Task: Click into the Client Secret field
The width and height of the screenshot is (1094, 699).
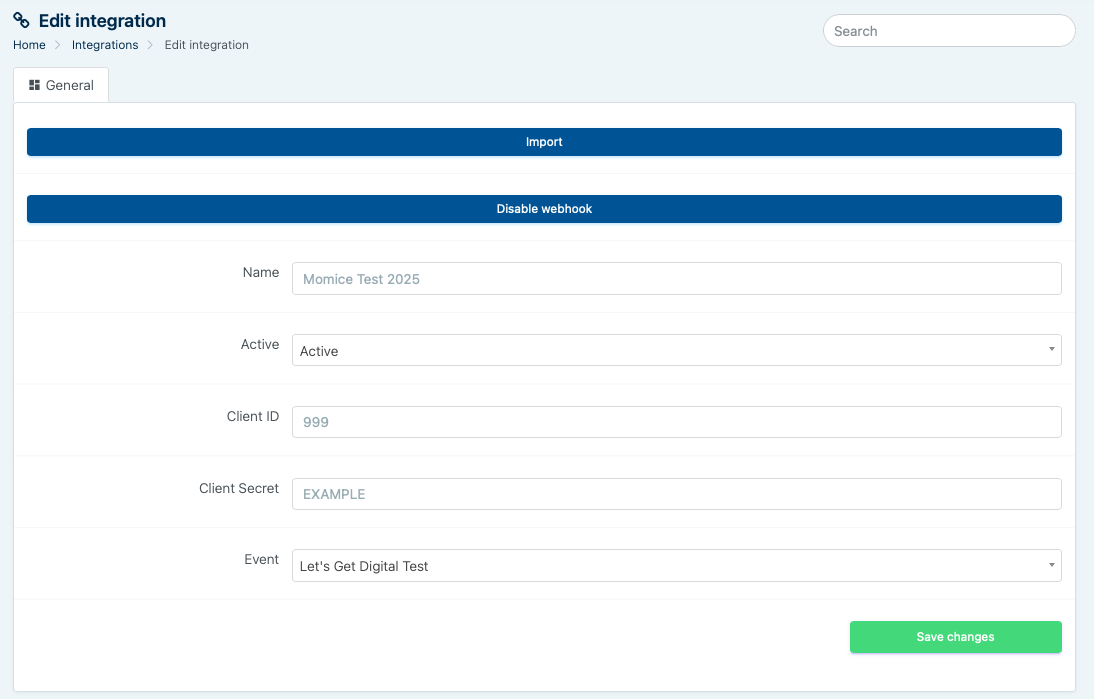Action: 676,494
